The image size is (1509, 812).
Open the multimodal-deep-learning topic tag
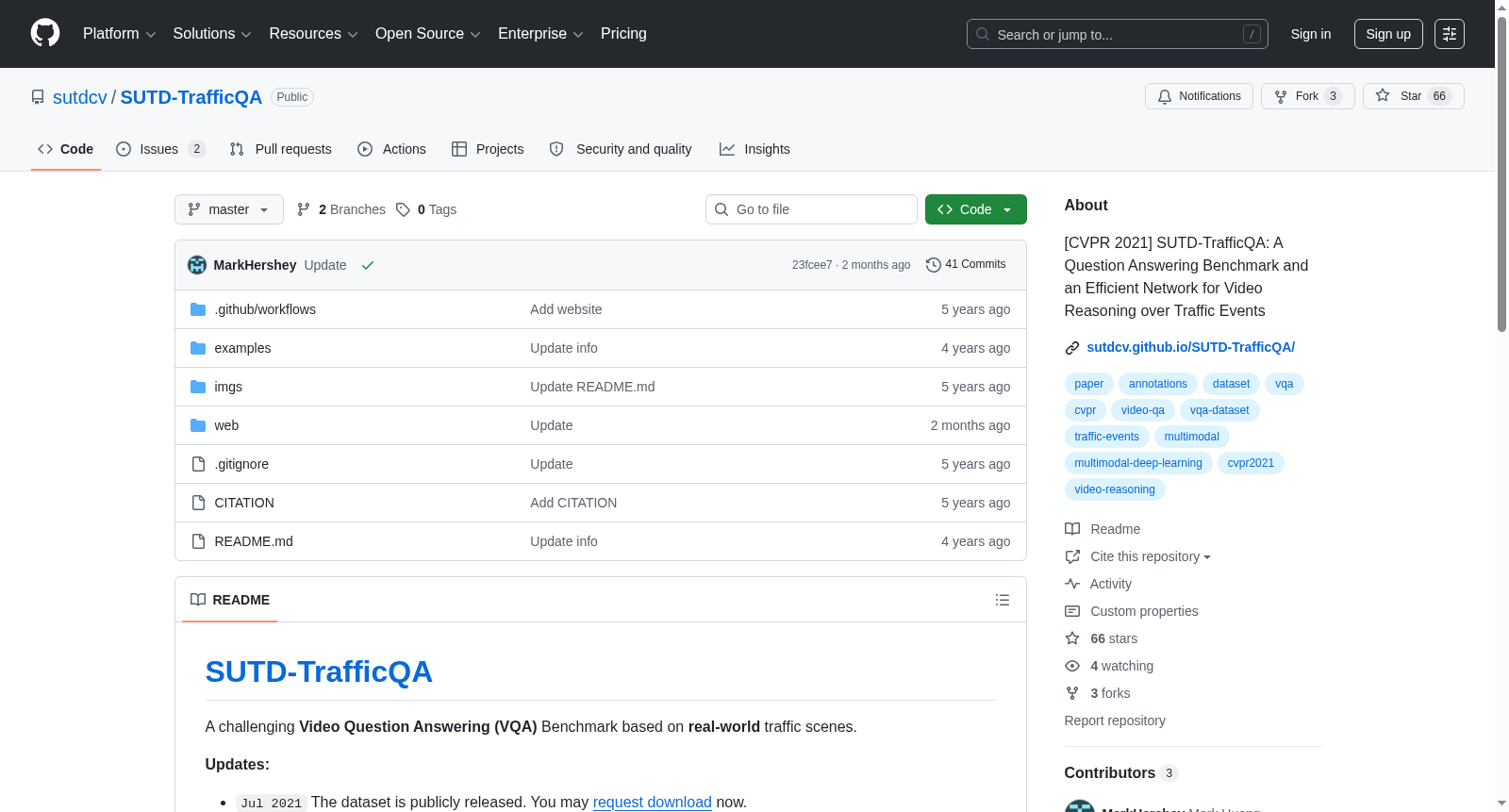pyautogui.click(x=1138, y=463)
